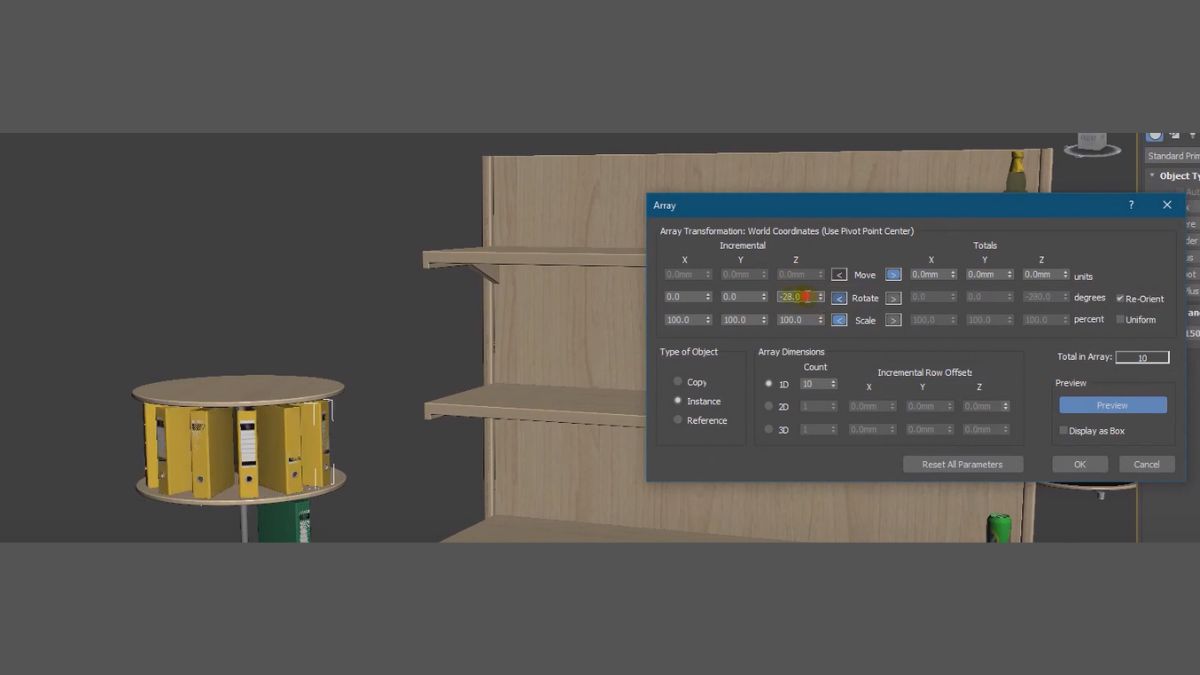Select the Copy object type radio button
This screenshot has height=675, width=1200.
[x=678, y=381]
